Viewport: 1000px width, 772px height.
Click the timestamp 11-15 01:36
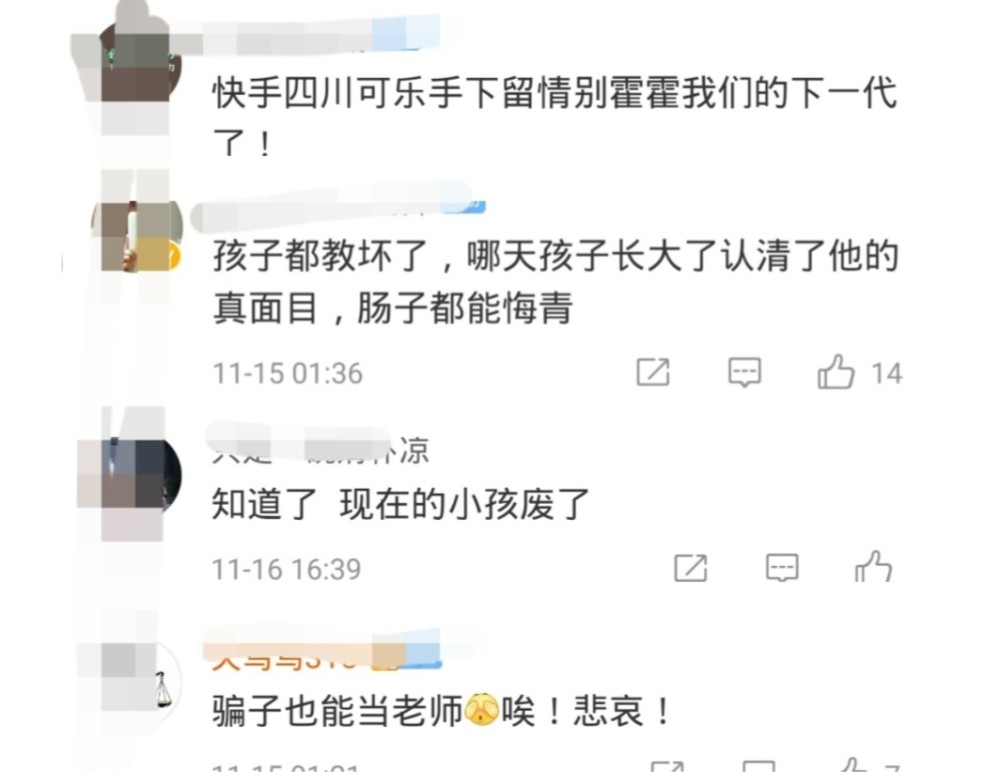coord(288,374)
